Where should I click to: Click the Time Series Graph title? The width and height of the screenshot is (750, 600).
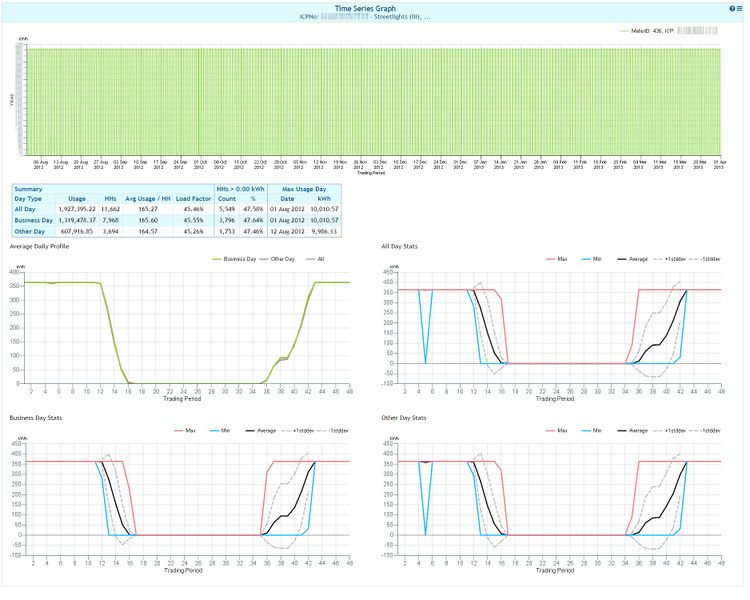(365, 9)
